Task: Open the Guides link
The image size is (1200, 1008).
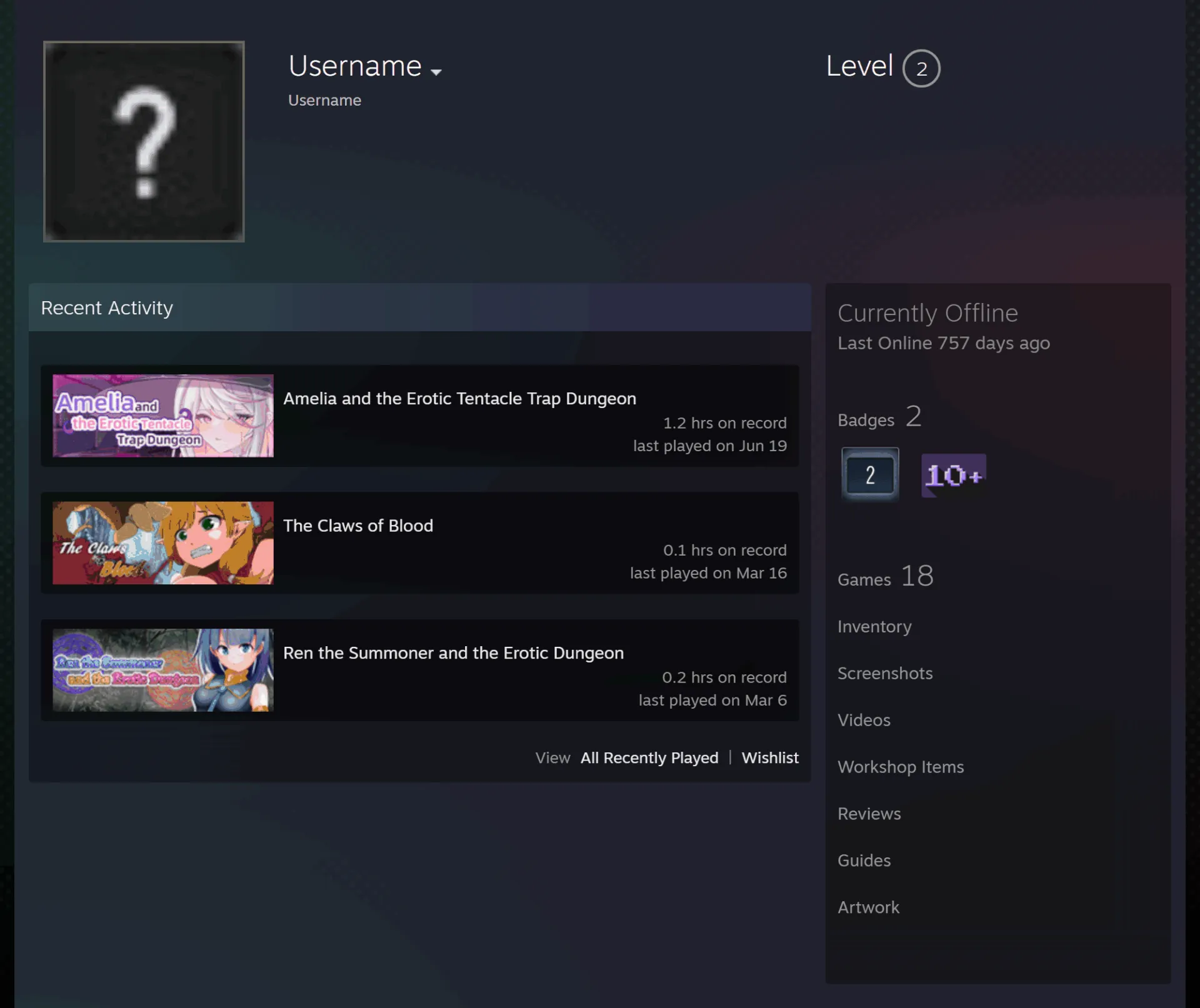Action: [864, 861]
